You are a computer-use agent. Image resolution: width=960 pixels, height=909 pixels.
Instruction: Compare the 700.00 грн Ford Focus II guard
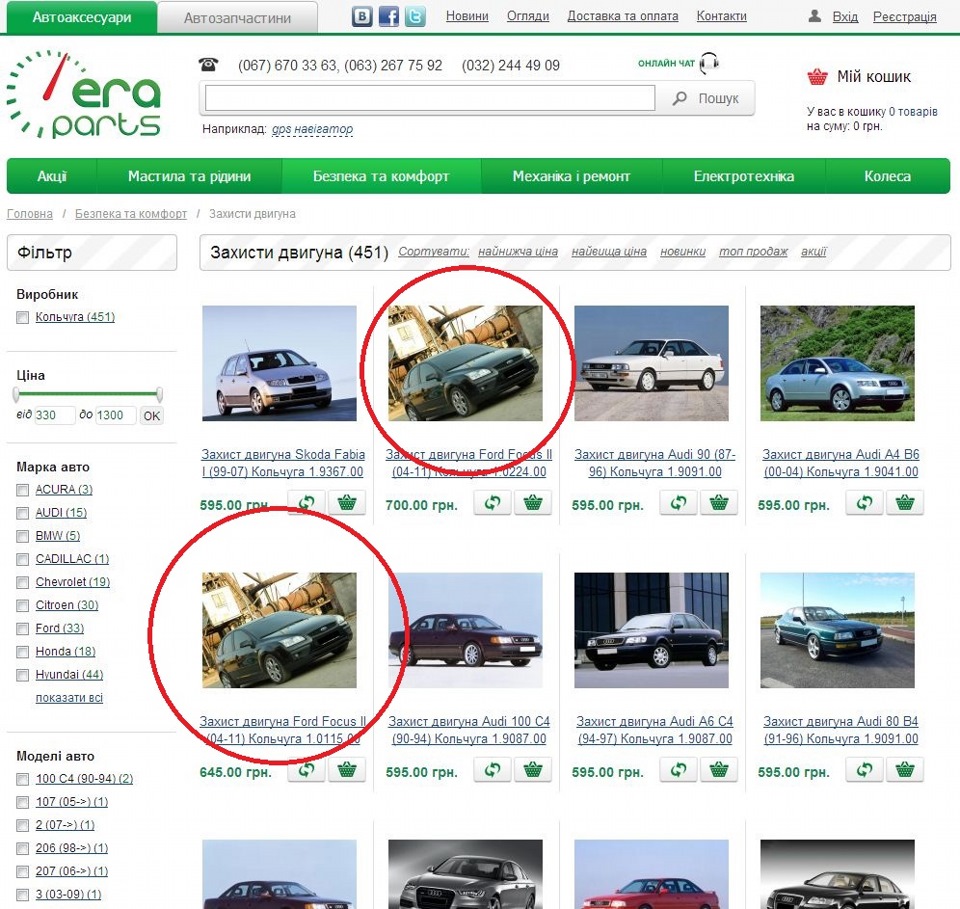coord(492,503)
